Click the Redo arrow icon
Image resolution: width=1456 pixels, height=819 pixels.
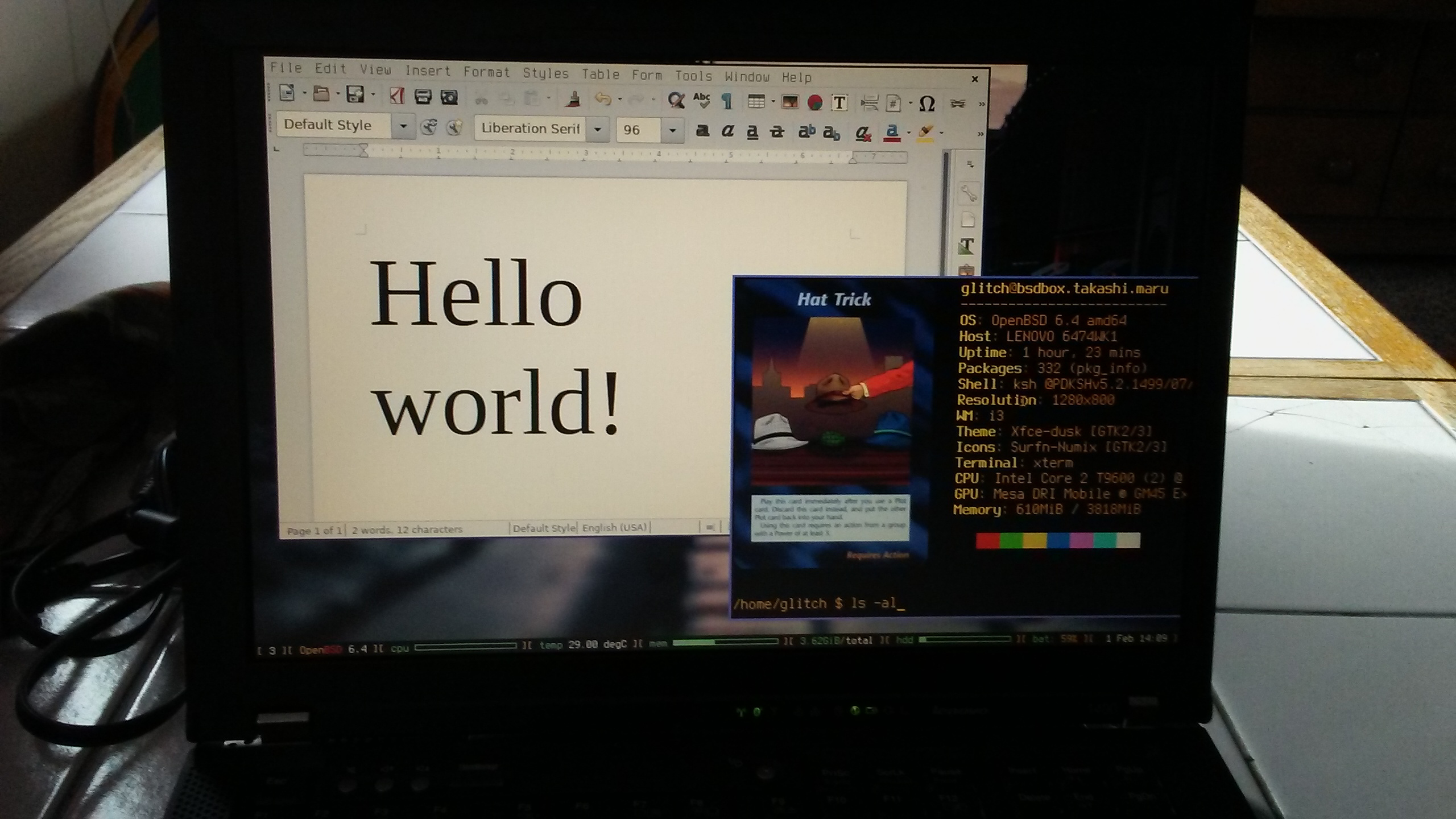(636, 101)
